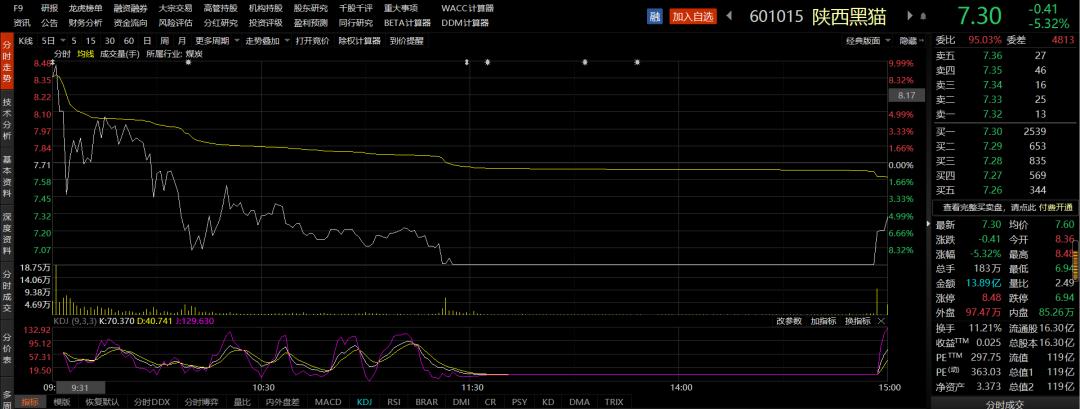Close the KDJ indicator panel
The width and height of the screenshot is (1080, 409).
click(x=881, y=321)
